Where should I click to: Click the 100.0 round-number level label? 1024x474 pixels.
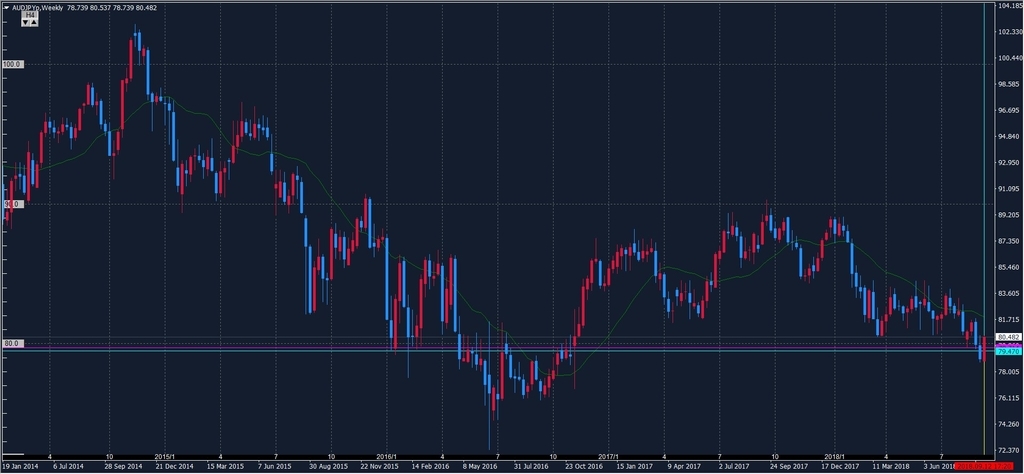click(x=13, y=65)
